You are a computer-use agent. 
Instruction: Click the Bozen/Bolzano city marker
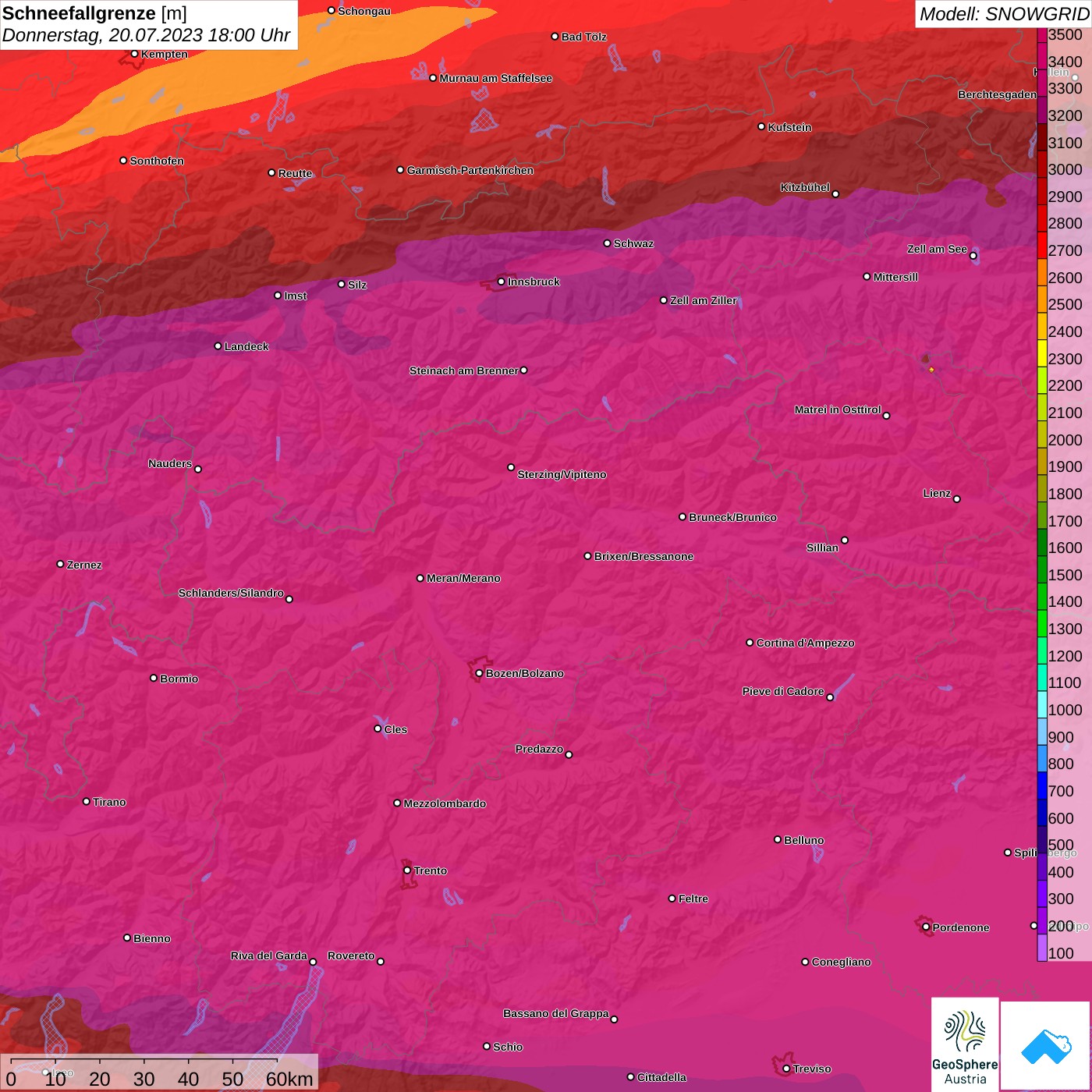pos(479,673)
